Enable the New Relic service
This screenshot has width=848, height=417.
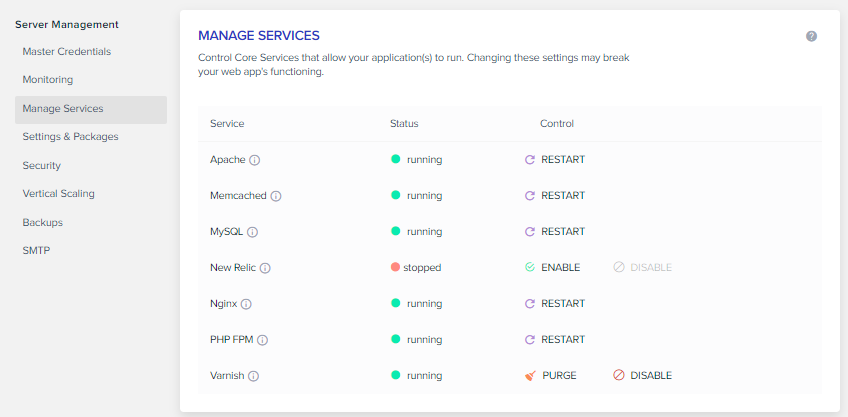pos(552,267)
